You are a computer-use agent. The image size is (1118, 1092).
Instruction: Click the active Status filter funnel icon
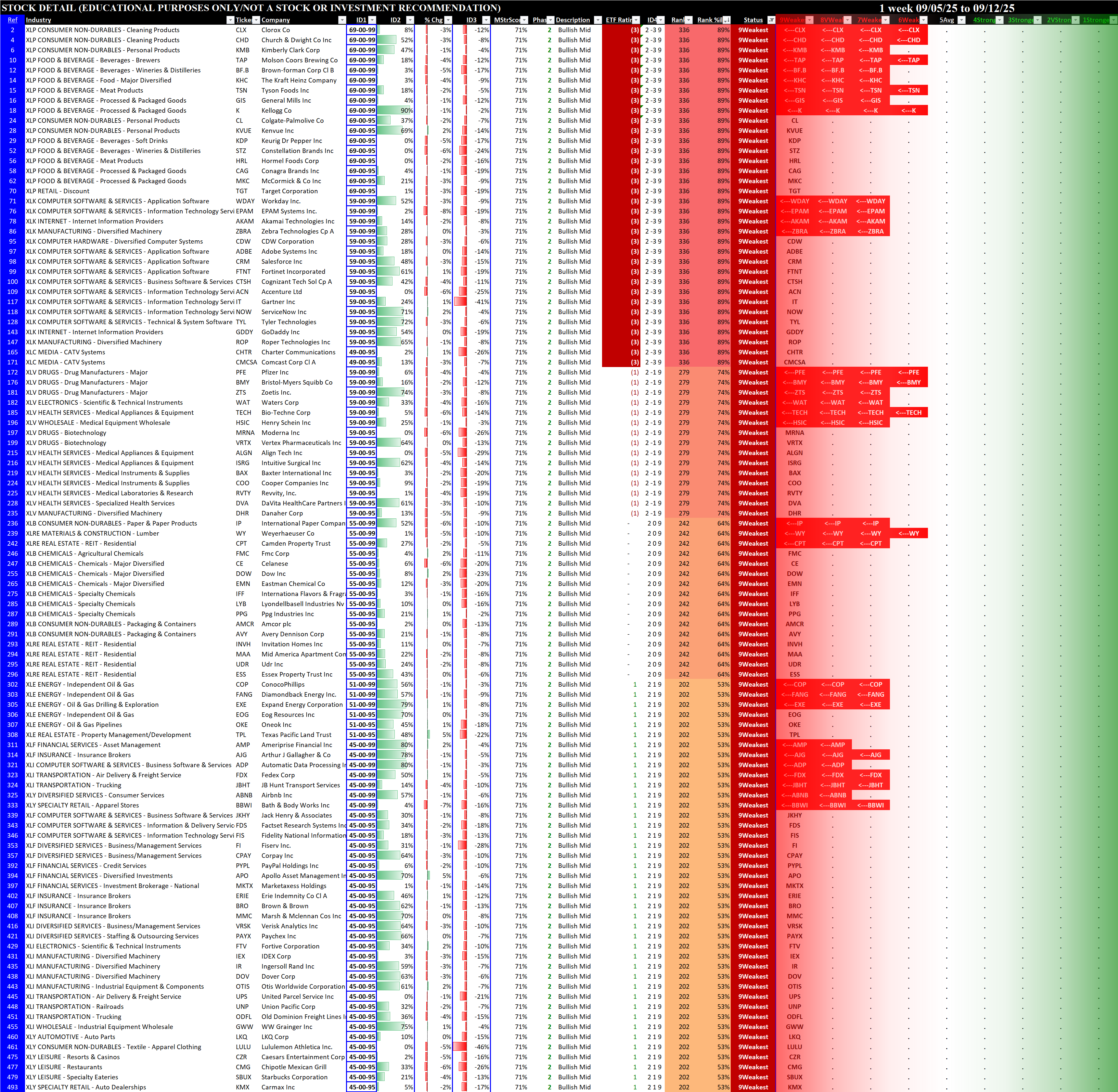(x=771, y=20)
